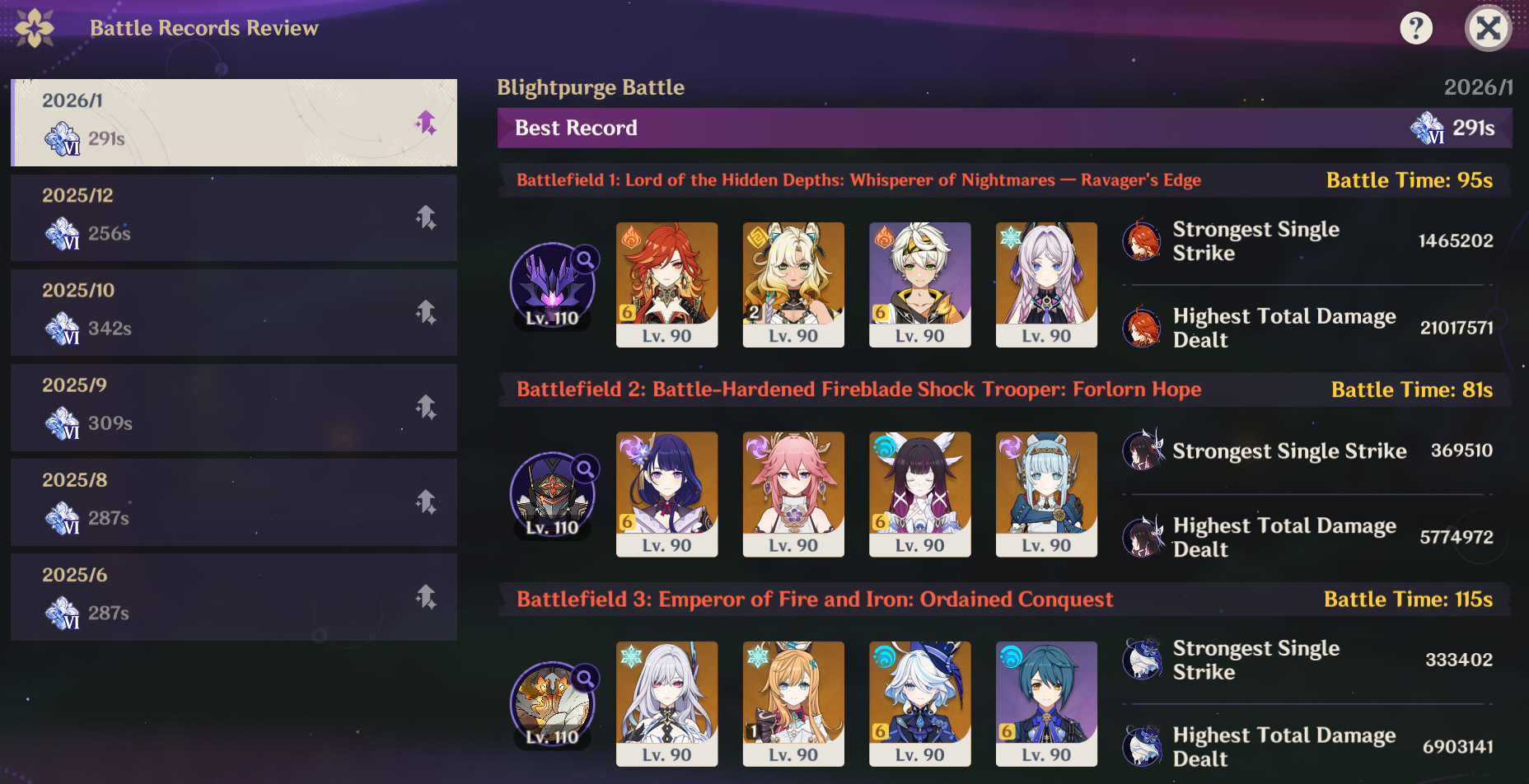Image resolution: width=1529 pixels, height=784 pixels.
Task: Click the Best Record banner
Action: (1004, 128)
